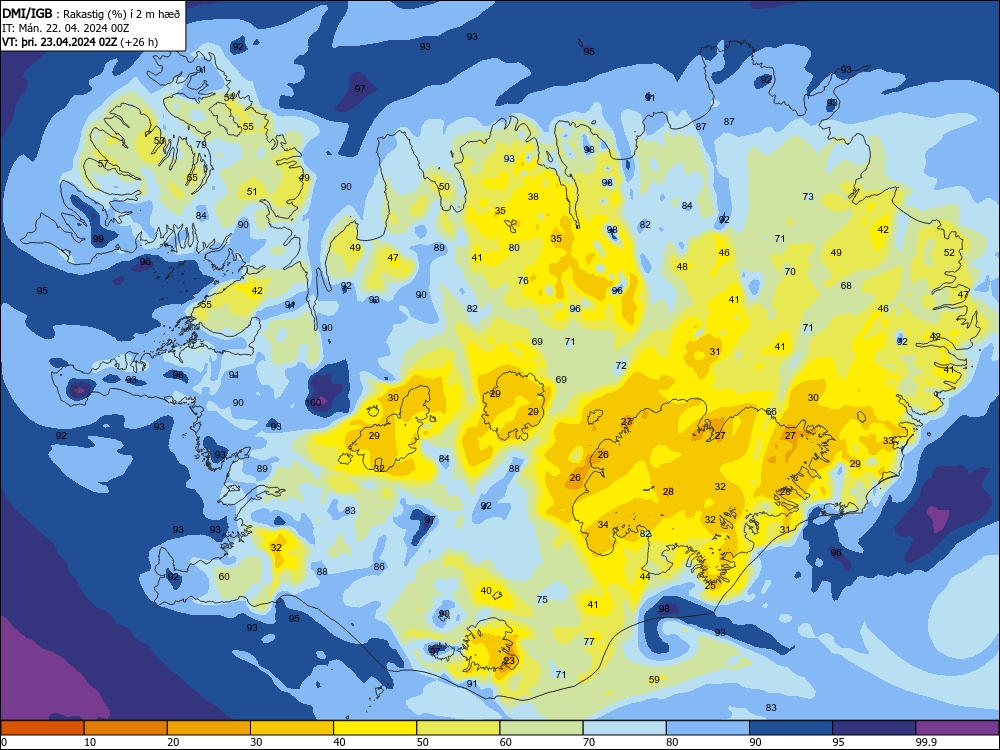Screen dimensions: 1000x750
Task: Click the 0–10 dark orange legend swatch
Action: click(42, 728)
